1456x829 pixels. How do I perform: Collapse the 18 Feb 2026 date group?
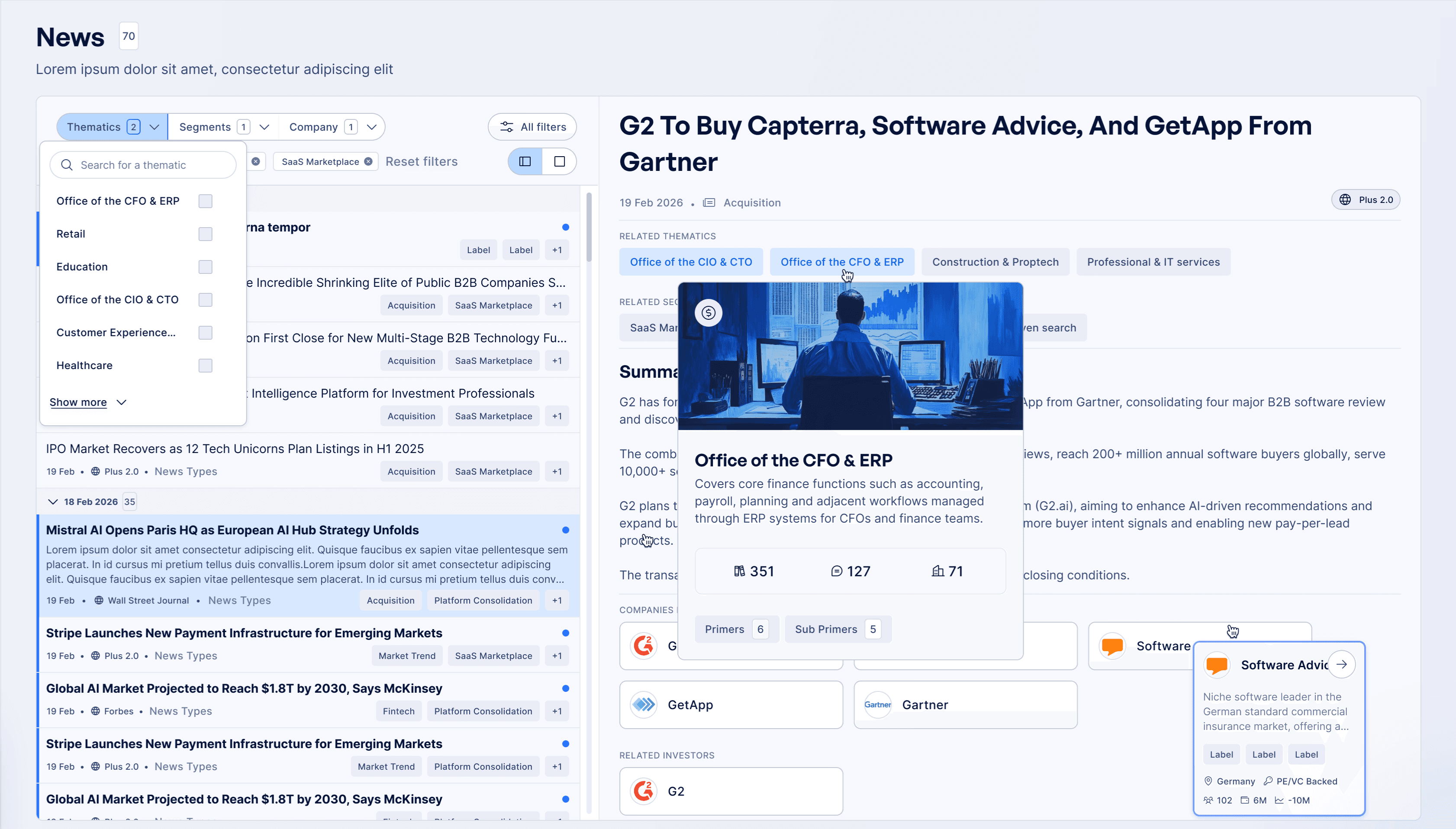[x=53, y=501]
